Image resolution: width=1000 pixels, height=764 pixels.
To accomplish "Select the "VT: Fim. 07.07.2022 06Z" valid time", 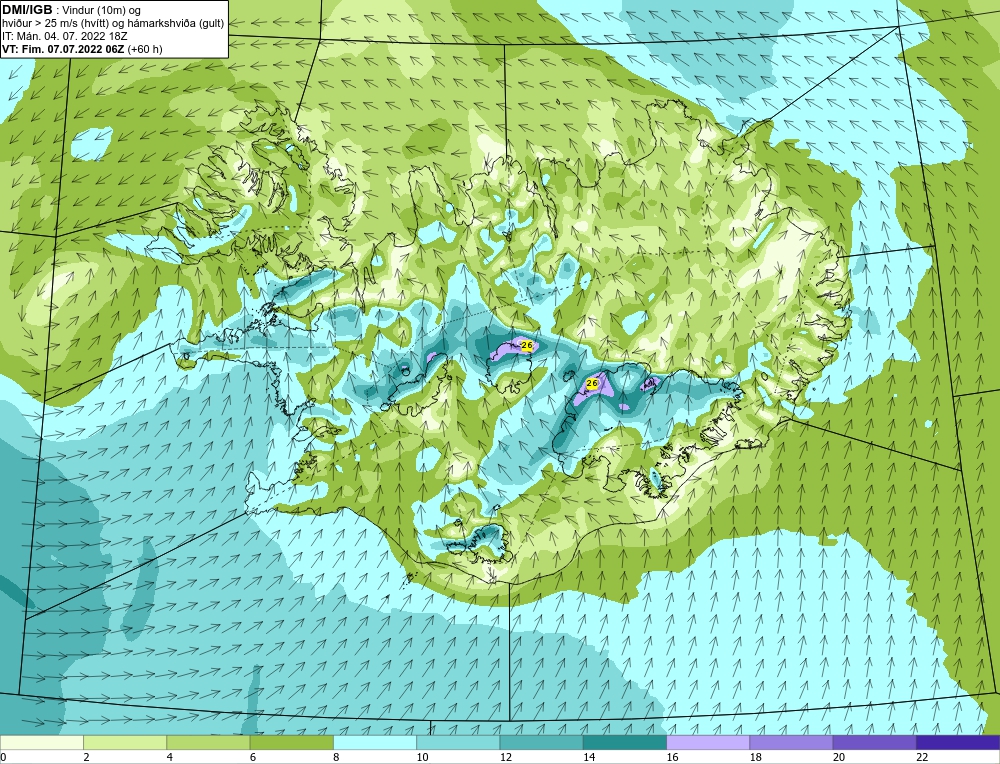I will [64, 49].
